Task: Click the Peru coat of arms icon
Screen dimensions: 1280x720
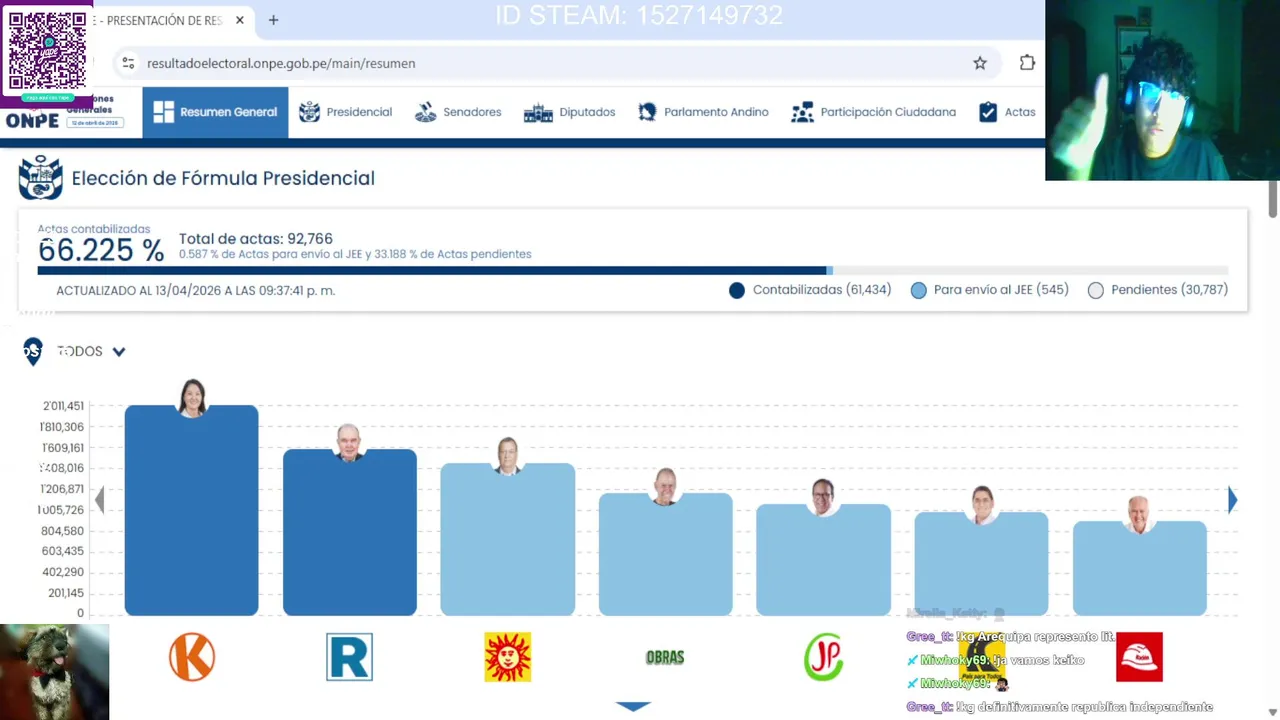Action: pos(41,178)
